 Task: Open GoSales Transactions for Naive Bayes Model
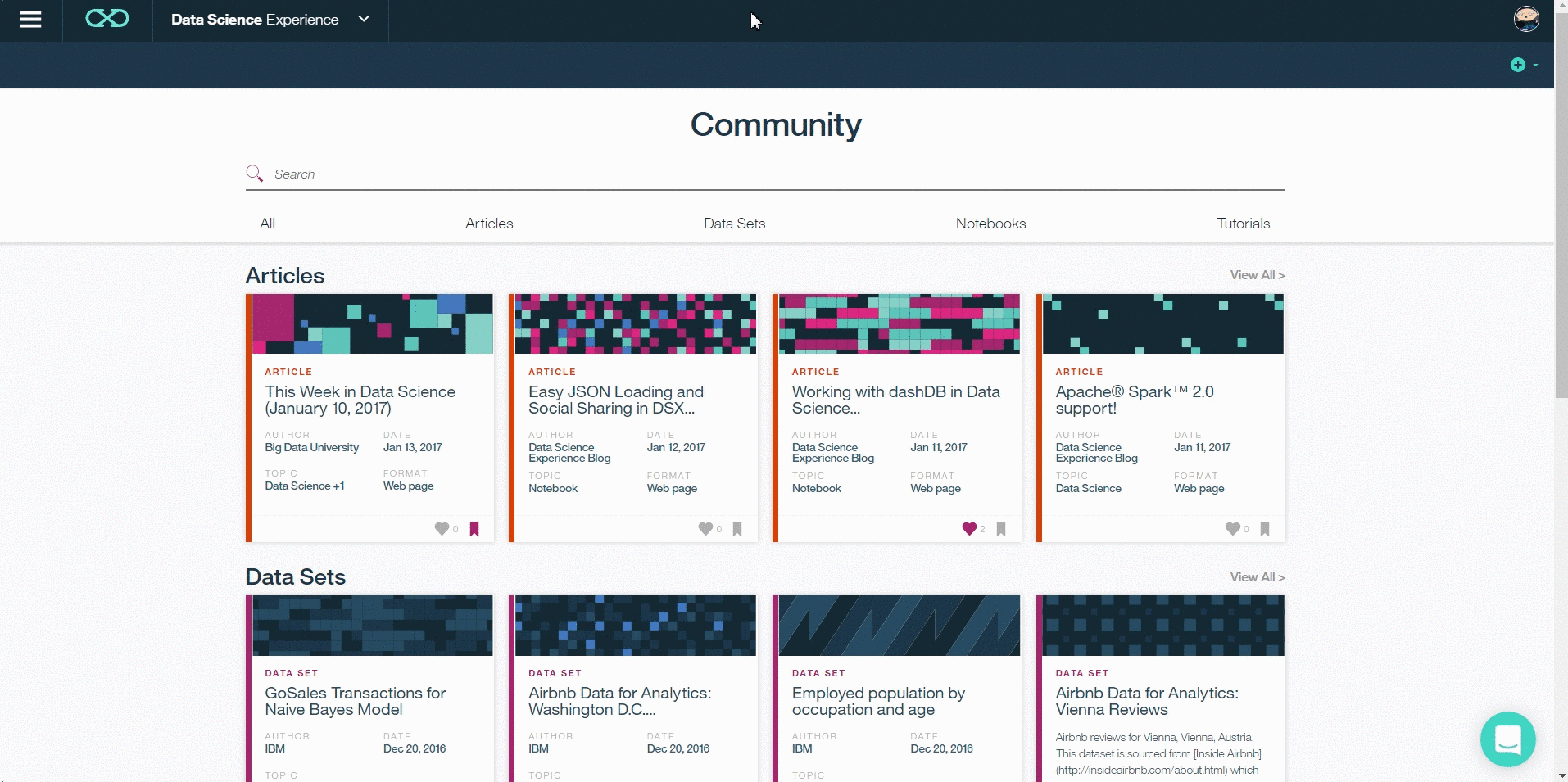pos(355,701)
